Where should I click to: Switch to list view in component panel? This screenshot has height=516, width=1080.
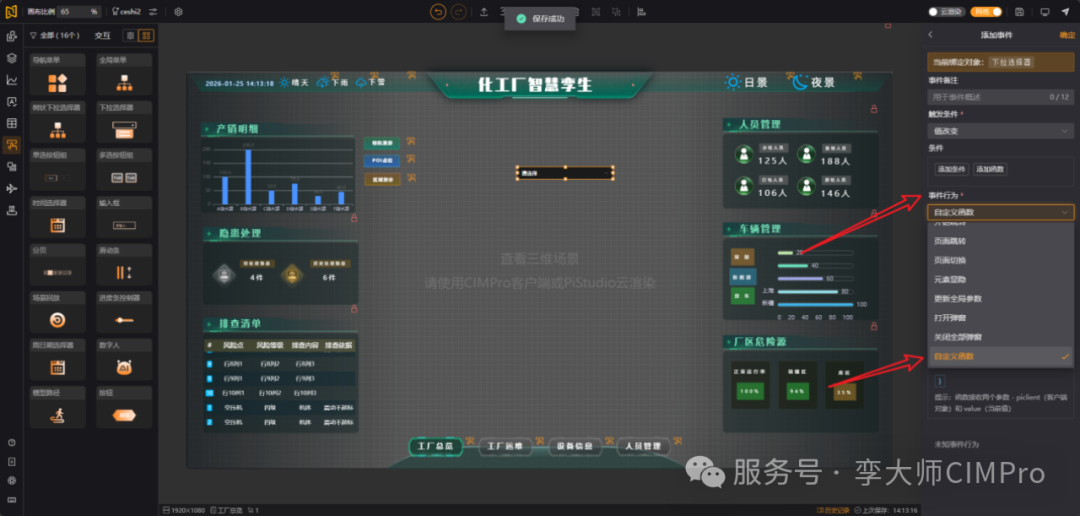coord(130,35)
